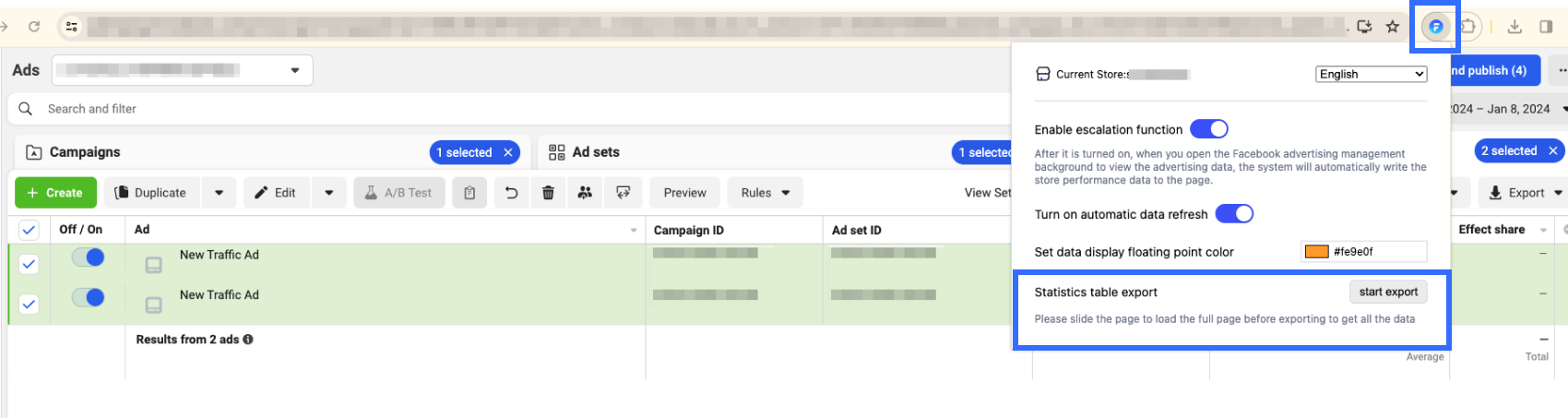Click the orange floating point color swatch
The width and height of the screenshot is (1568, 418).
[1316, 252]
